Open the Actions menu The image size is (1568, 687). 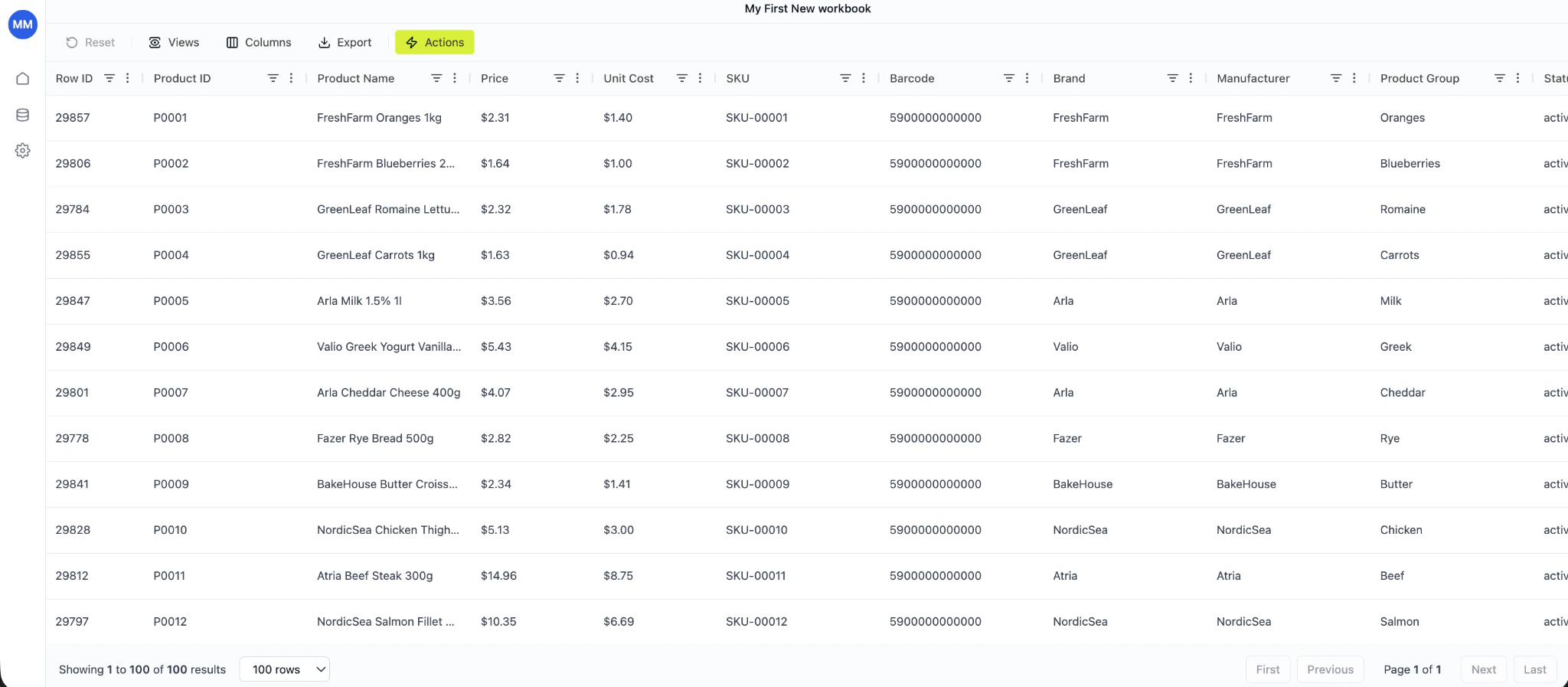435,42
